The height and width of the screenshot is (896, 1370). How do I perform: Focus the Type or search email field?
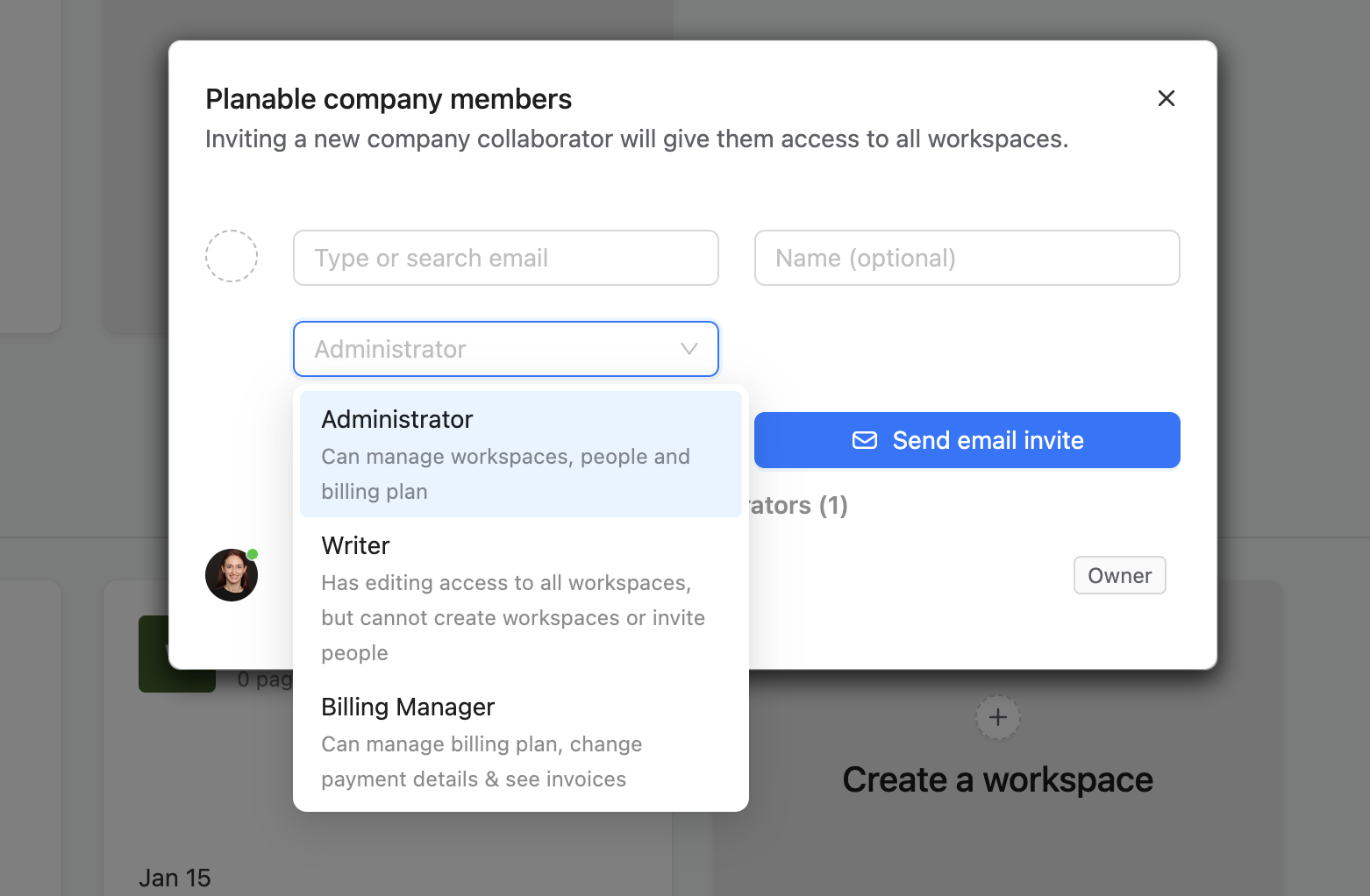(505, 258)
